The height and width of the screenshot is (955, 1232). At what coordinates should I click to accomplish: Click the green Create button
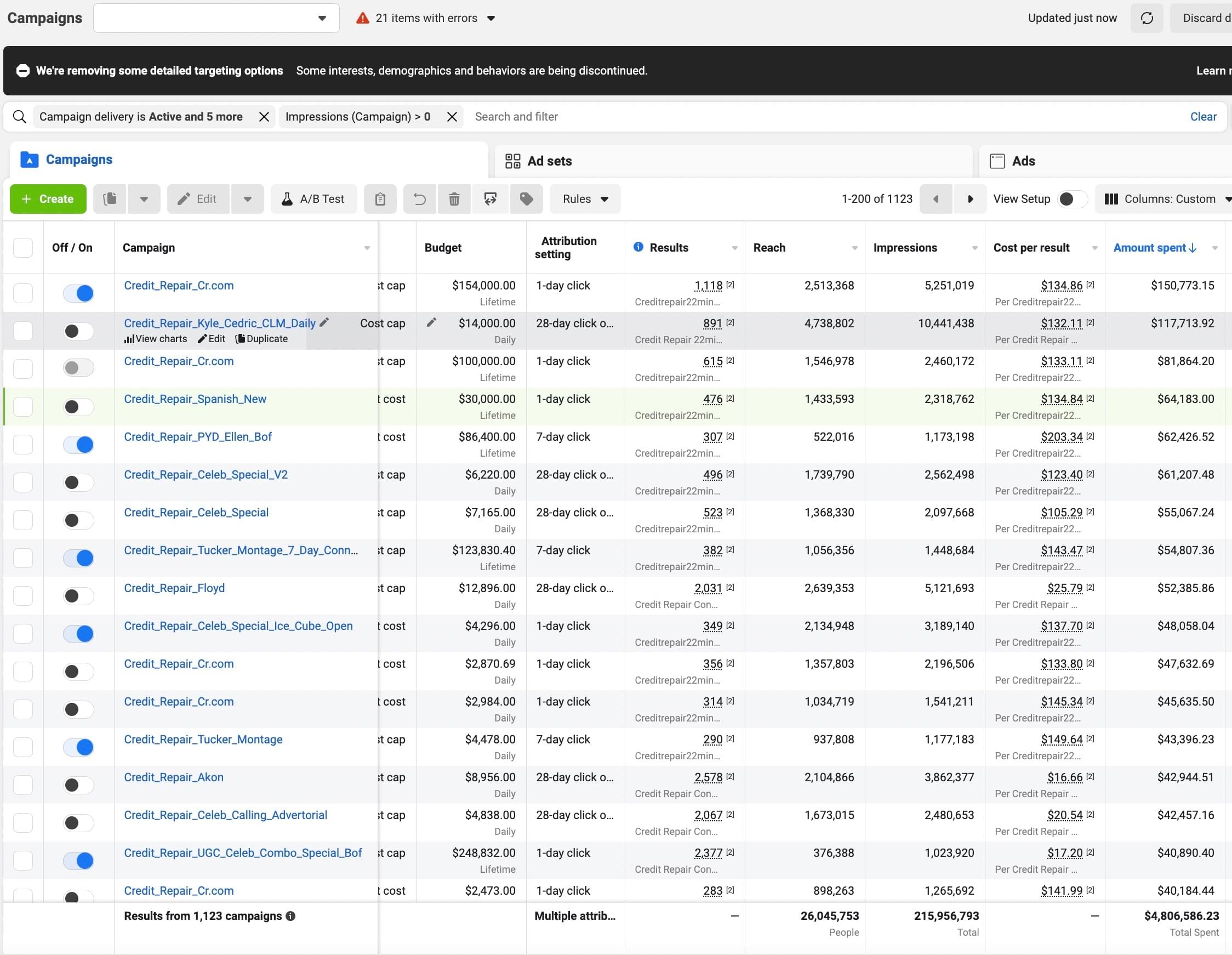click(48, 198)
